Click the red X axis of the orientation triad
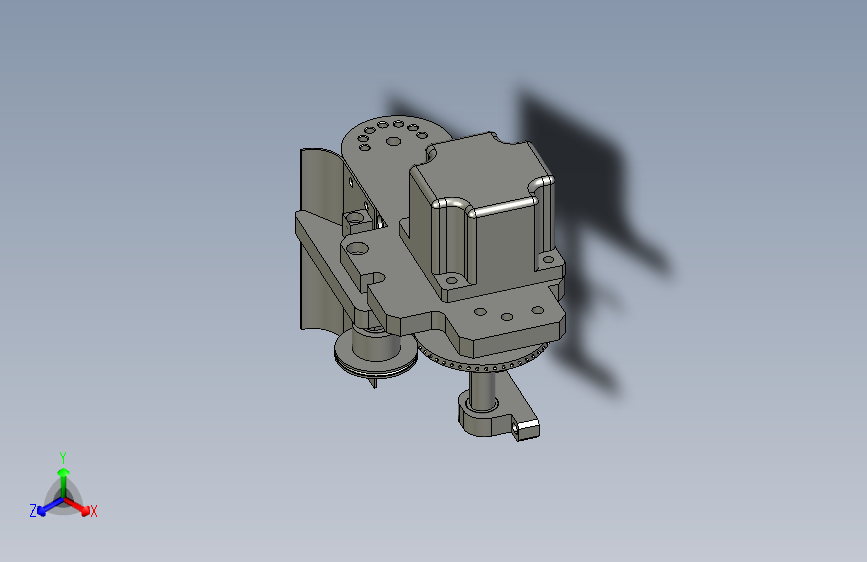 [76, 506]
